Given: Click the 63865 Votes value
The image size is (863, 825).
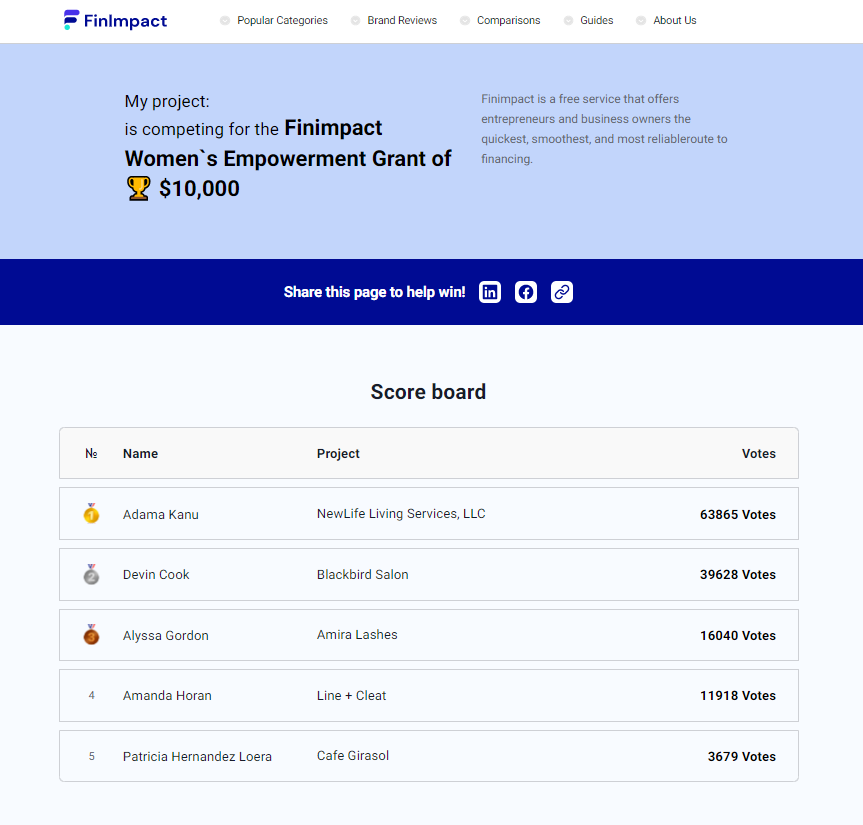Looking at the screenshot, I should (738, 515).
